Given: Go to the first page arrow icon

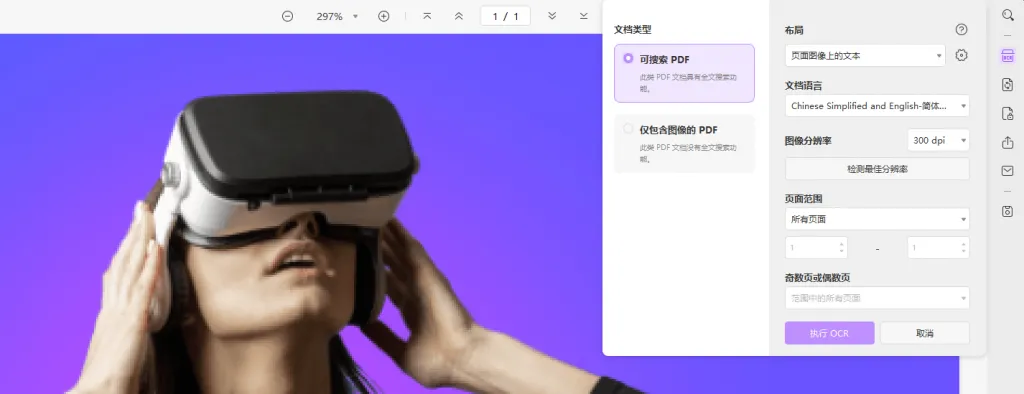Looking at the screenshot, I should pyautogui.click(x=427, y=16).
